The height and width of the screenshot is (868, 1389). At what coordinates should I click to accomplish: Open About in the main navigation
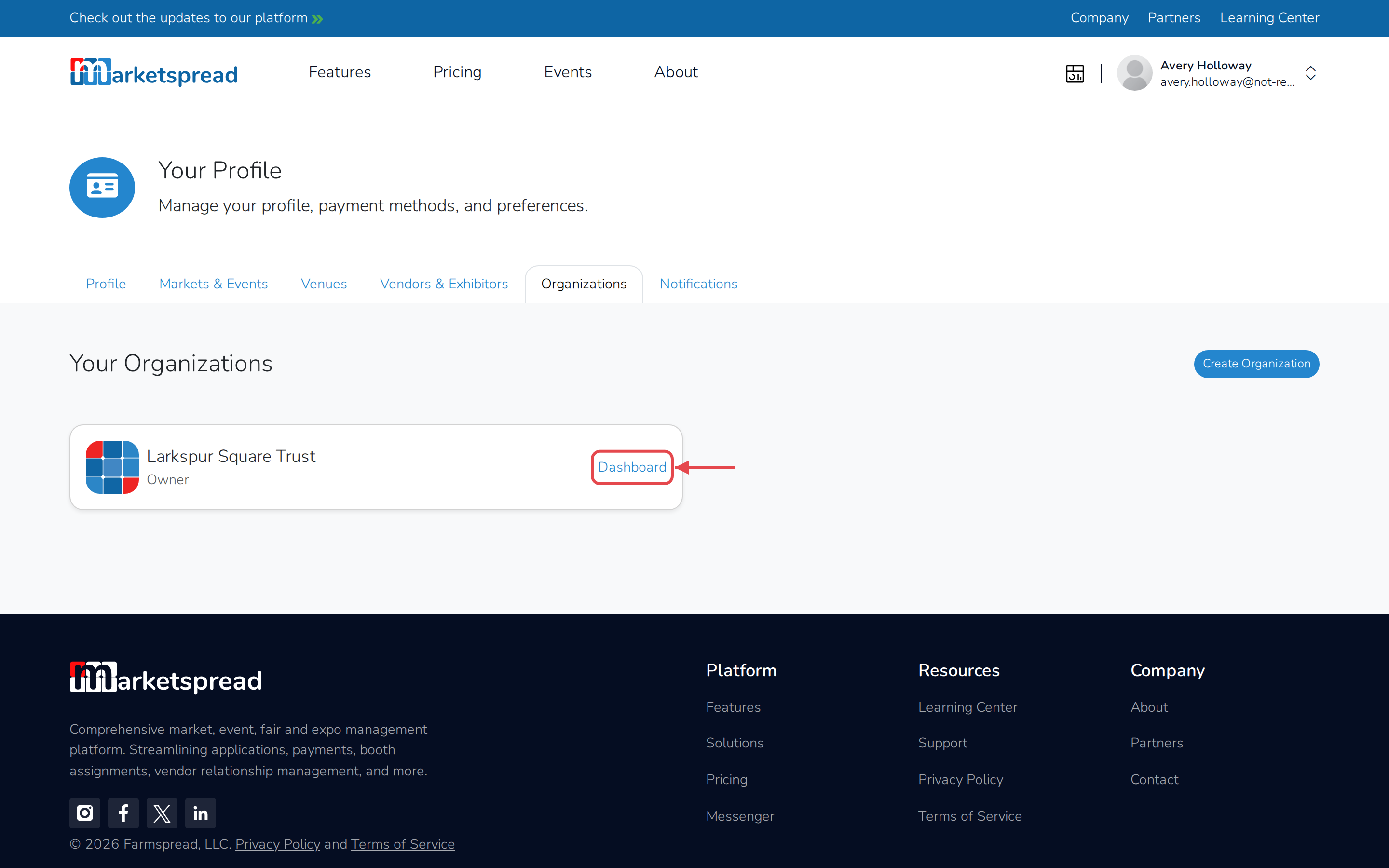[x=676, y=72]
